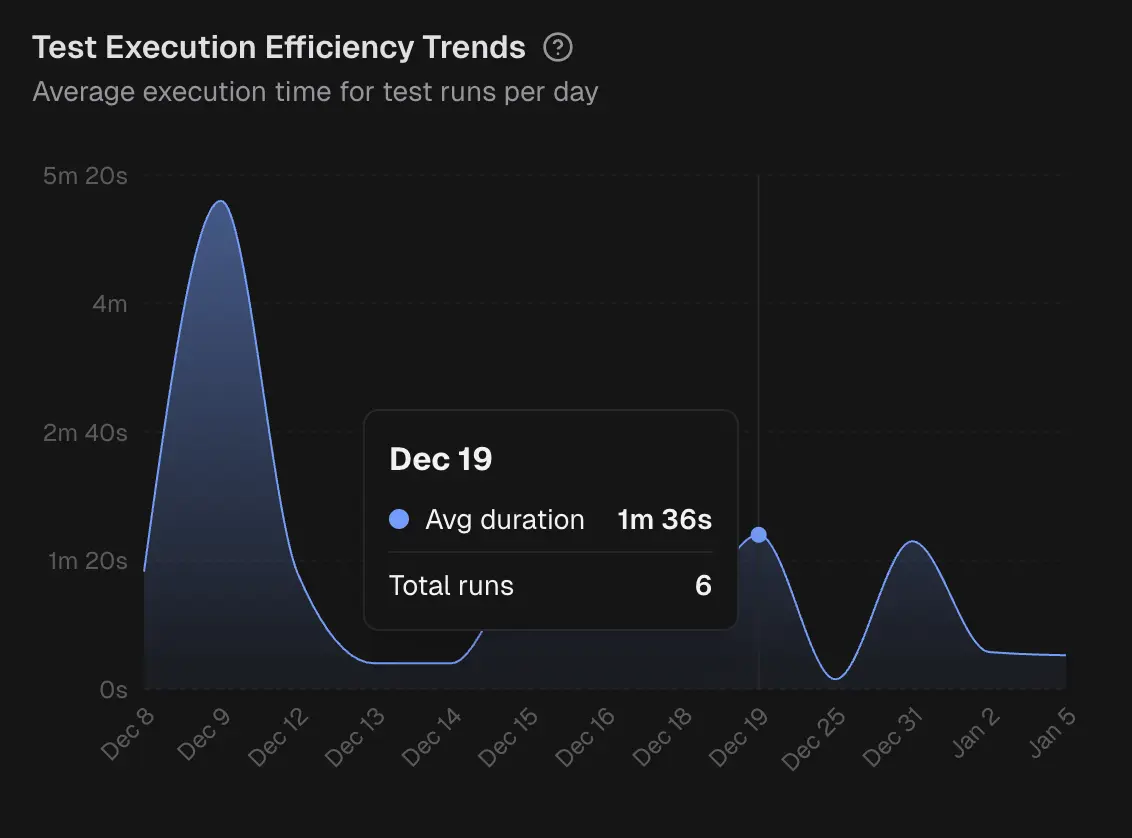Click the Dec 13 axis label
Screen dimensions: 1132x838
pyautogui.click(x=356, y=735)
